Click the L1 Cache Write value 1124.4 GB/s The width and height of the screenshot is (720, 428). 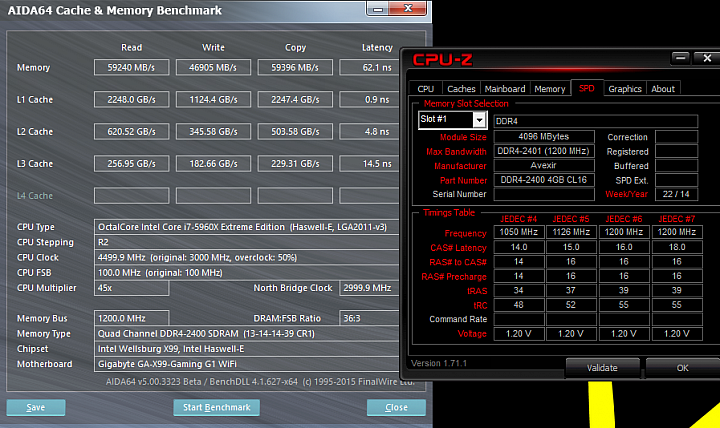pyautogui.click(x=213, y=100)
